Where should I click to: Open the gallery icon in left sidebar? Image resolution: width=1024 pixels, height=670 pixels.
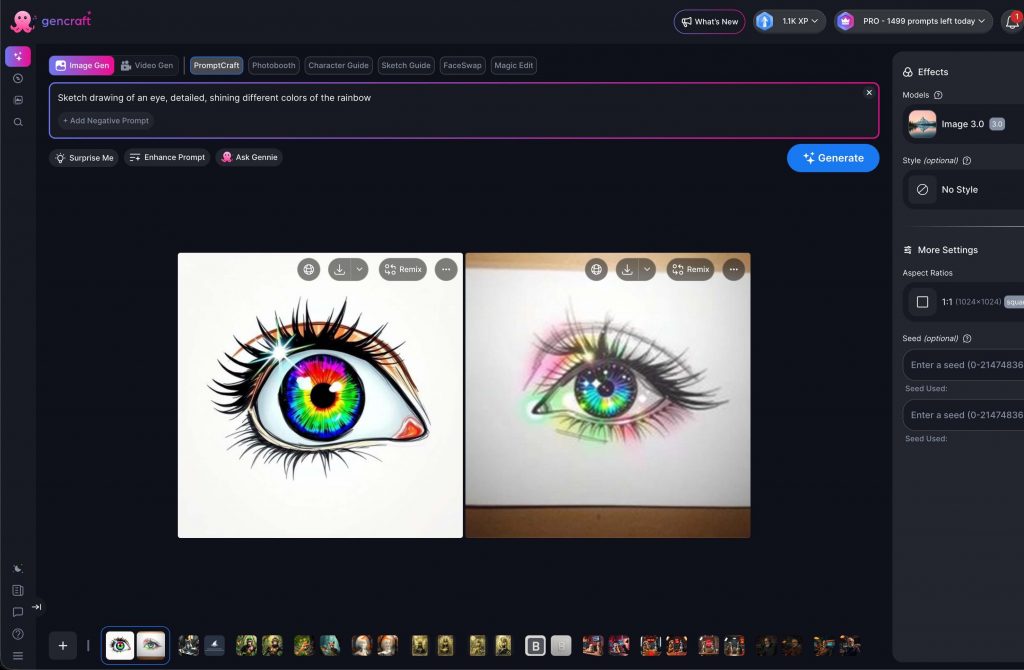(18, 100)
